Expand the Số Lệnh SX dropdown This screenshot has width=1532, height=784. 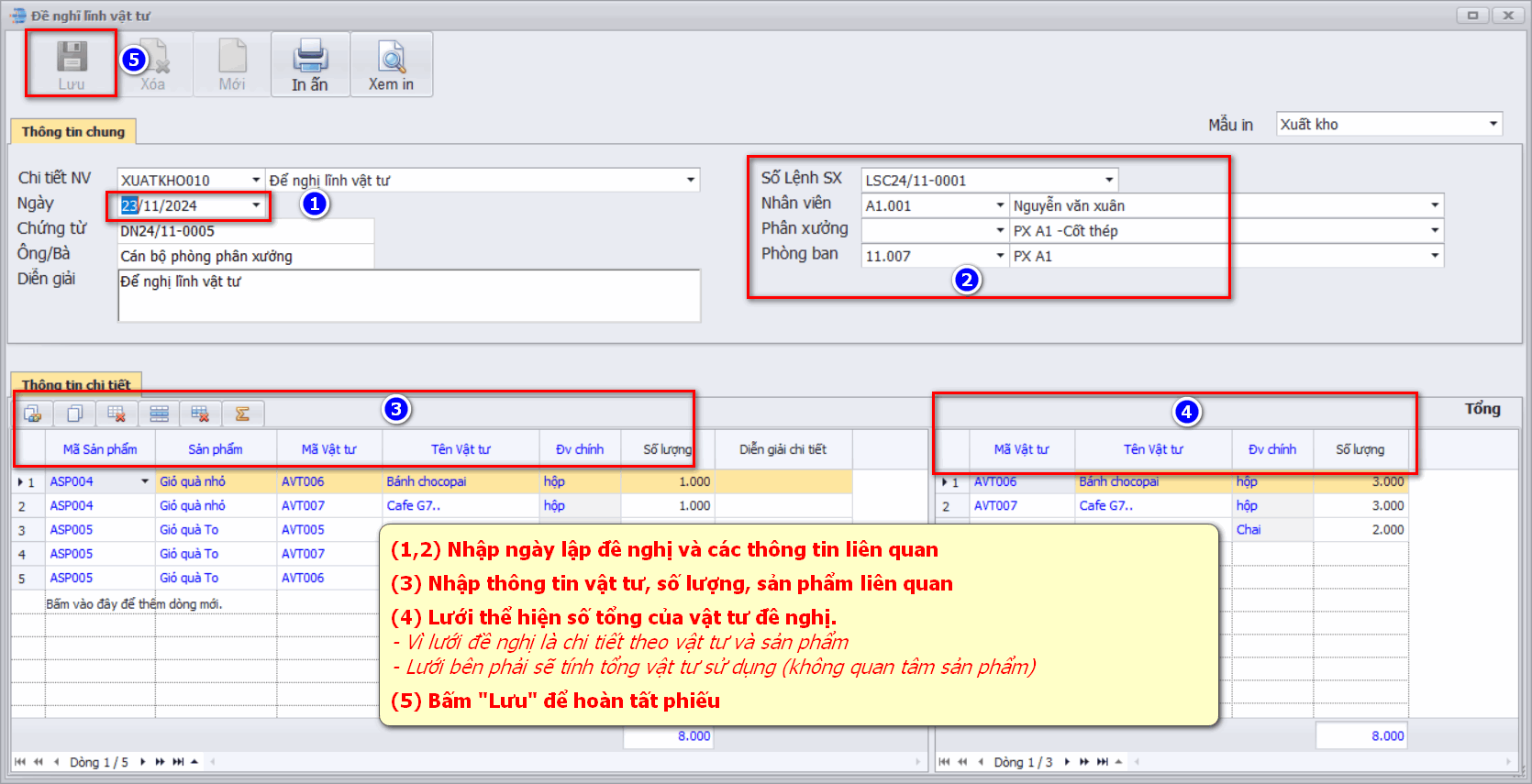tap(1108, 181)
